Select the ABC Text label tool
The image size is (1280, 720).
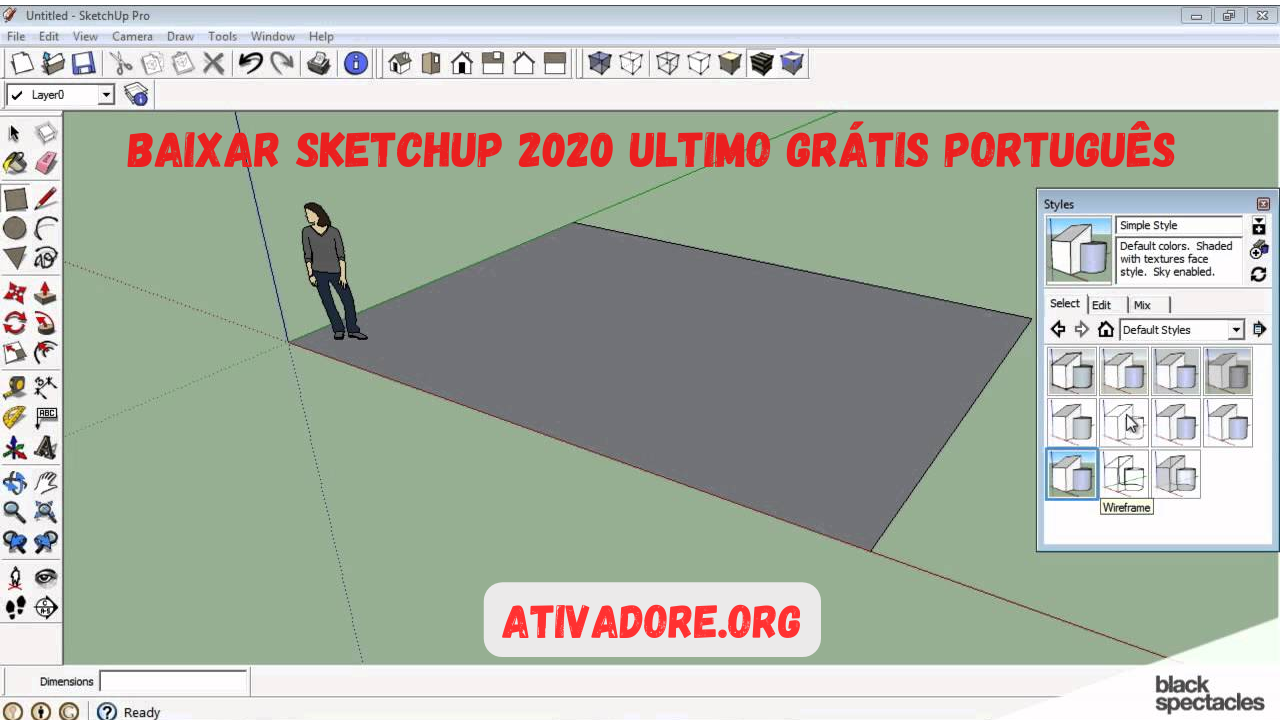[46, 417]
